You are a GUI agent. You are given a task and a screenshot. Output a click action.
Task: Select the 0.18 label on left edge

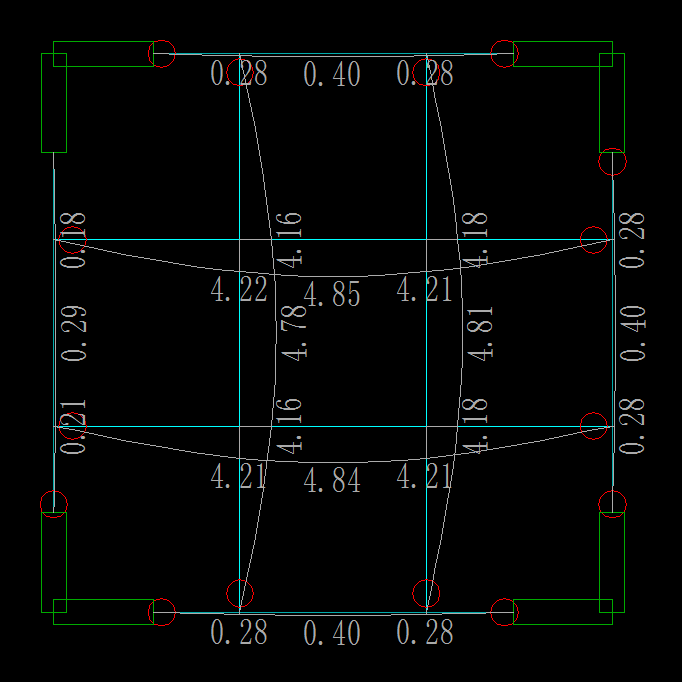(x=73, y=240)
